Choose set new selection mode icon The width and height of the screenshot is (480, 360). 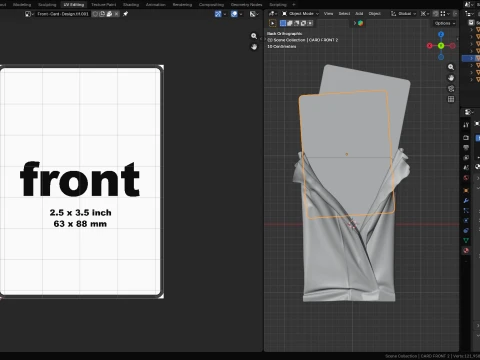(283, 23)
